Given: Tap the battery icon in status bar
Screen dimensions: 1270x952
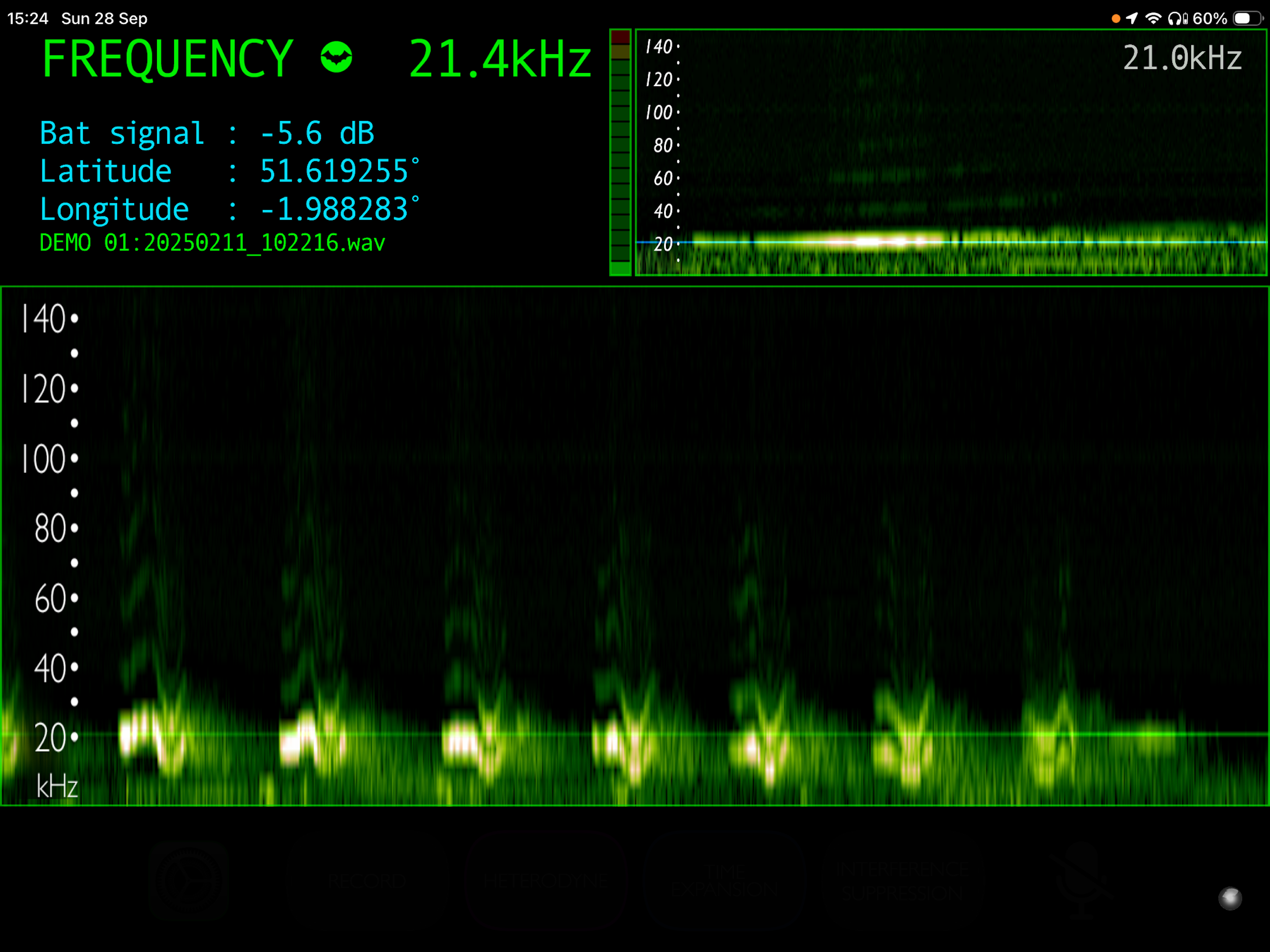Looking at the screenshot, I should tap(1248, 18).
